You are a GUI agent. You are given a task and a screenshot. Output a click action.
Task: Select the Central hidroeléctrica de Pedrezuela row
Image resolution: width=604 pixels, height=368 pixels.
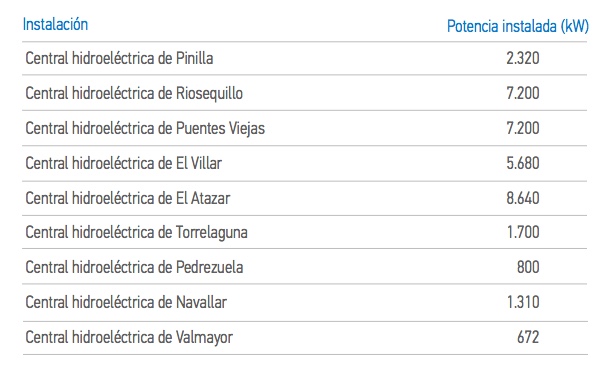(x=305, y=267)
